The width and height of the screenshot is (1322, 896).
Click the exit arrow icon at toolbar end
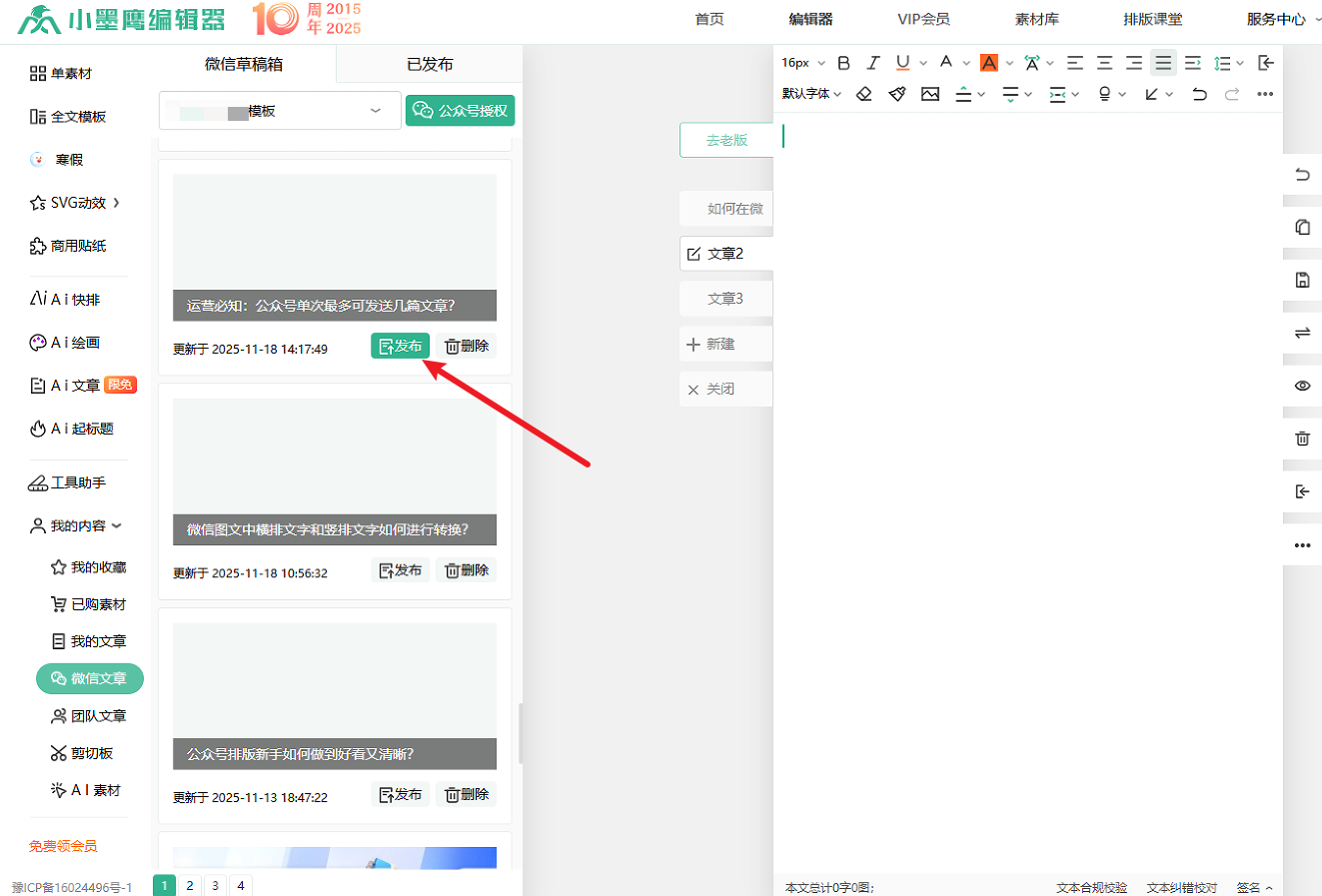(1266, 63)
